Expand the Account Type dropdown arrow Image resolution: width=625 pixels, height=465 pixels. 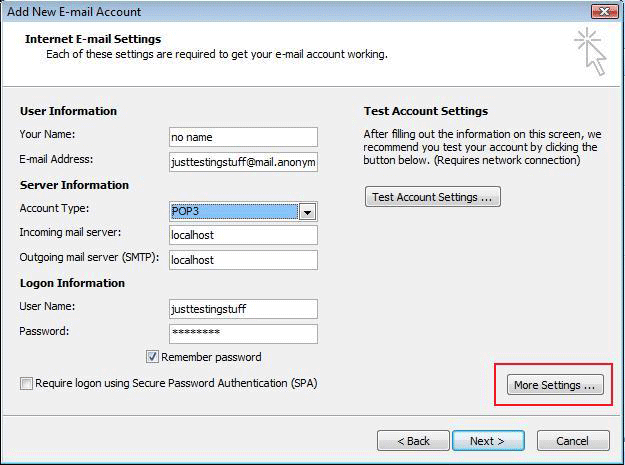(308, 211)
